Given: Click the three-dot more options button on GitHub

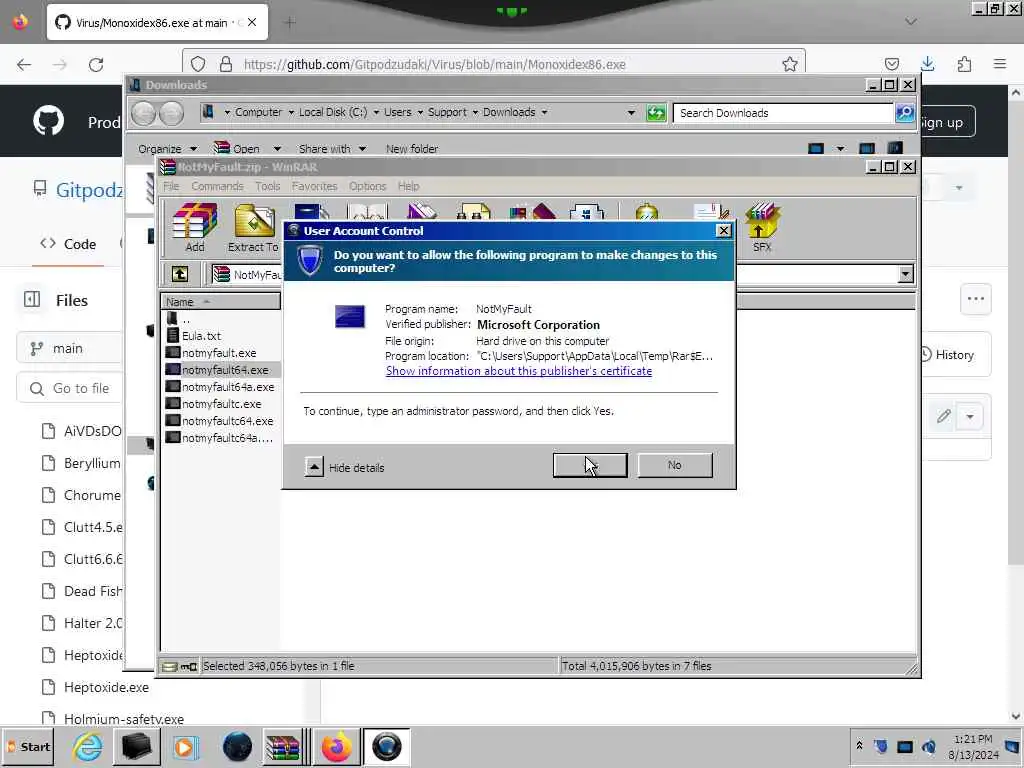Looking at the screenshot, I should click(x=976, y=299).
